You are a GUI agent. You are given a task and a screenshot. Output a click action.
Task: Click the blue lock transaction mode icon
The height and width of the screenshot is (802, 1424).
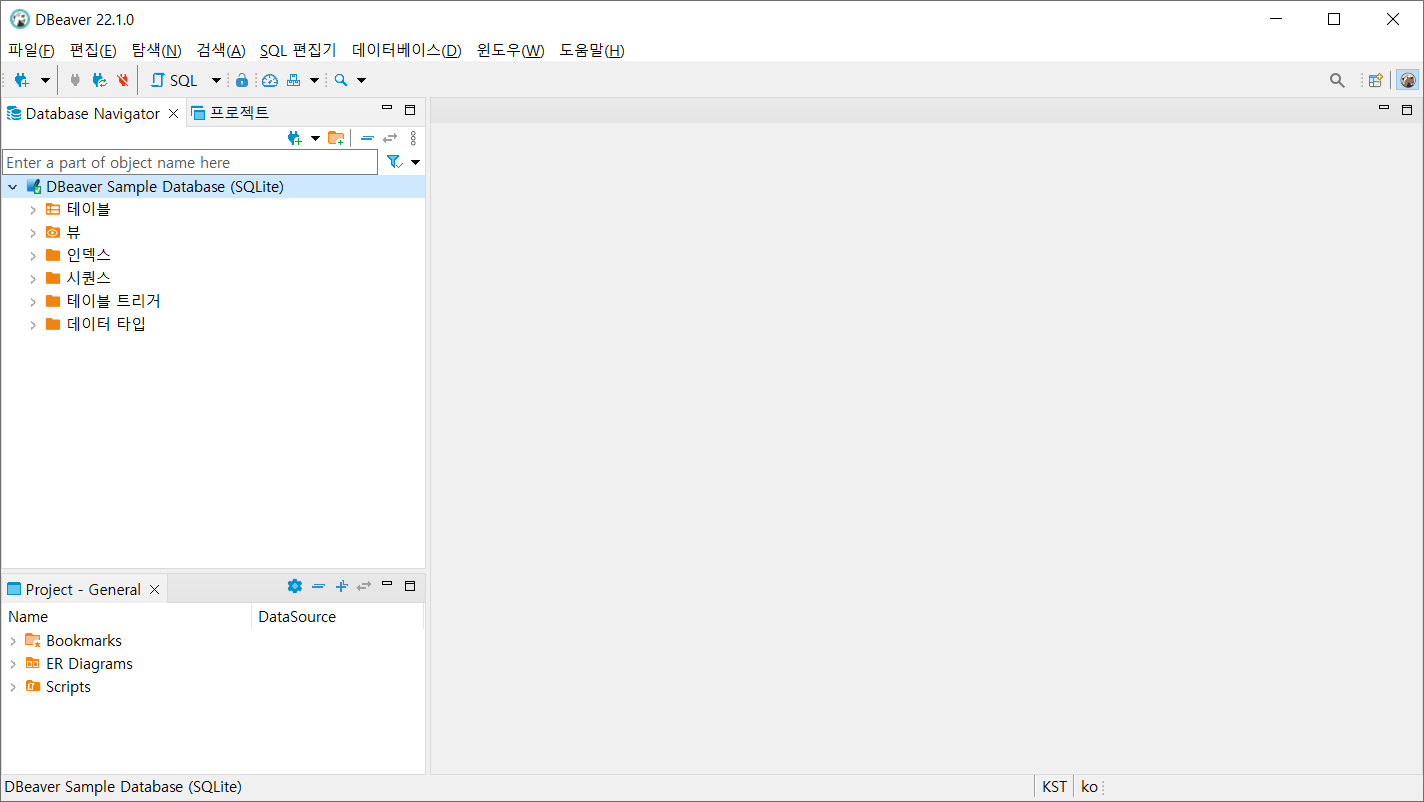coord(241,80)
